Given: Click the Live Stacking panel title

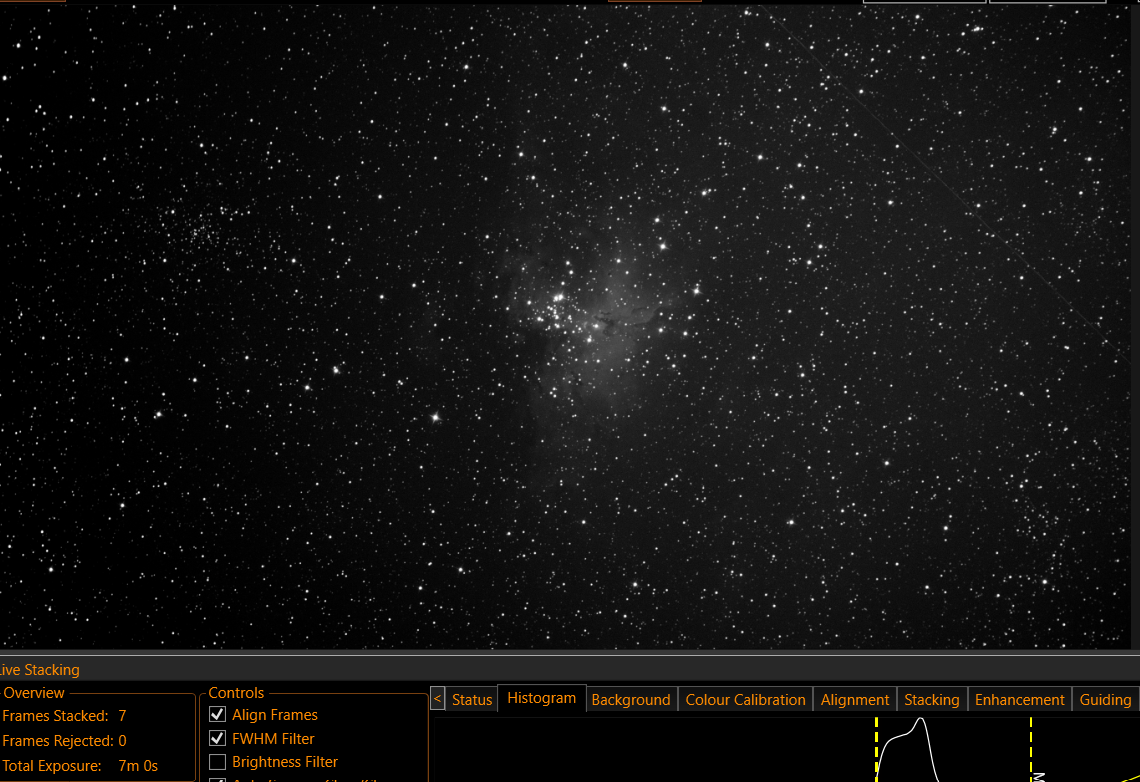Looking at the screenshot, I should pos(39,669).
